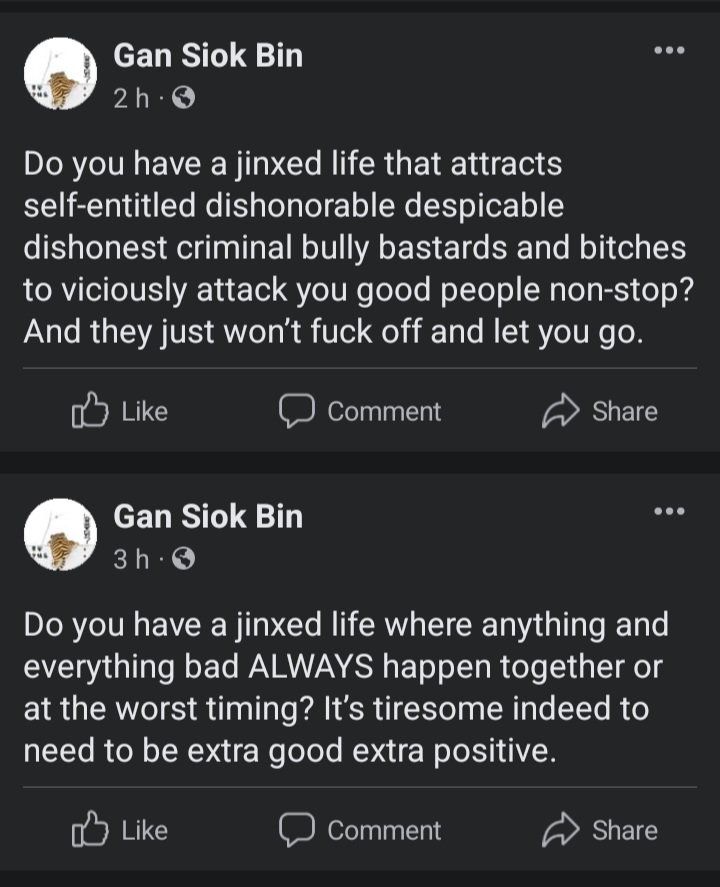The image size is (720, 887).
Task: Click public globe icon on the 3 h post
Action: coord(183,560)
